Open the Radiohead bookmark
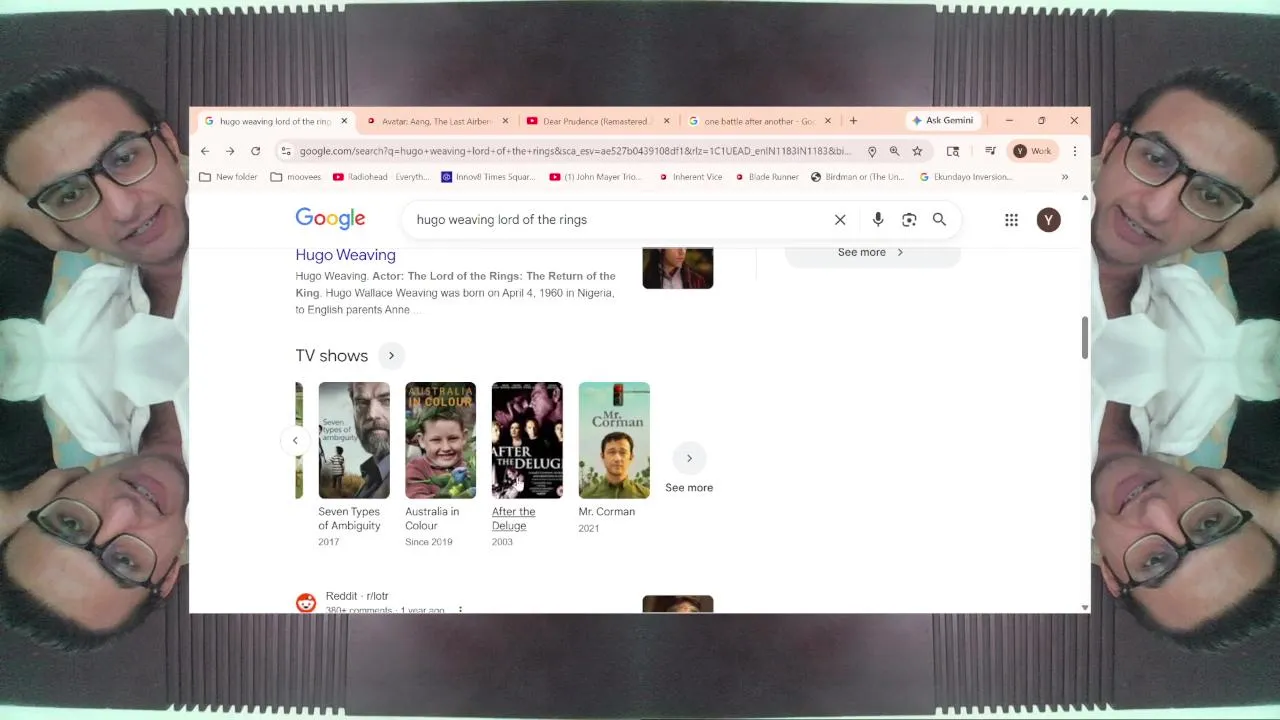The height and width of the screenshot is (720, 1280). point(381,177)
